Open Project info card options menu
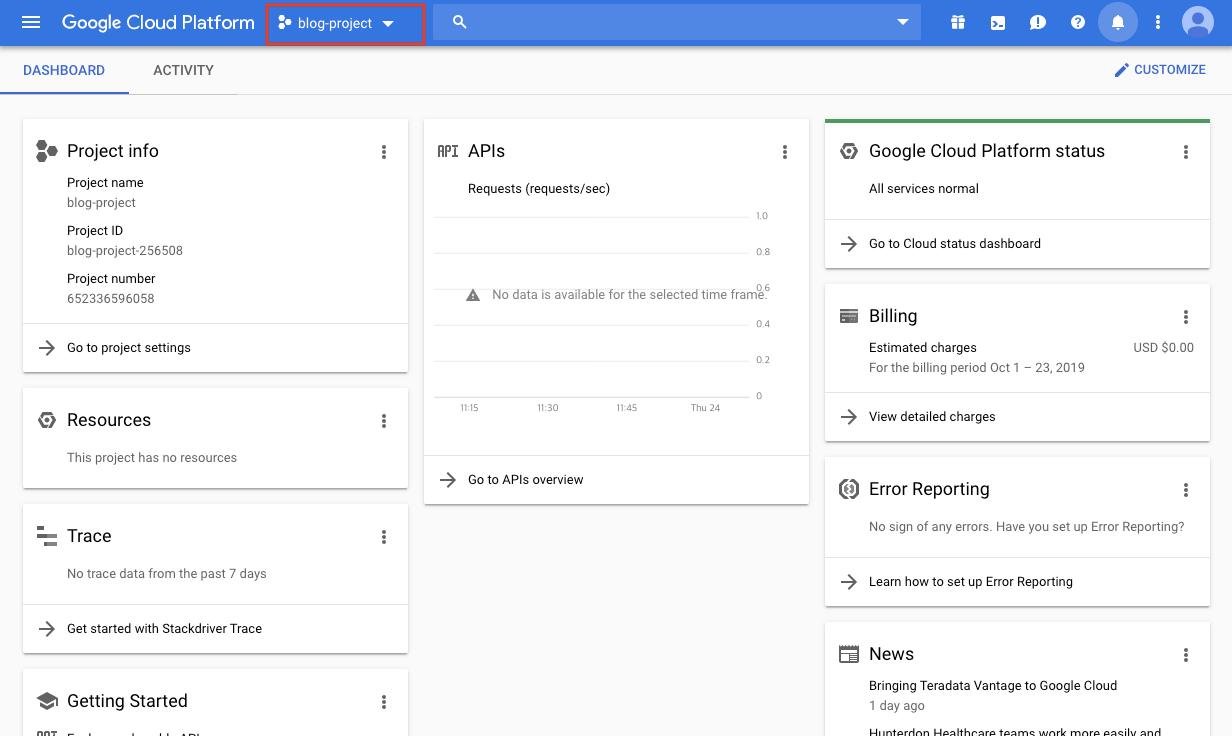This screenshot has width=1232, height=736. click(384, 152)
